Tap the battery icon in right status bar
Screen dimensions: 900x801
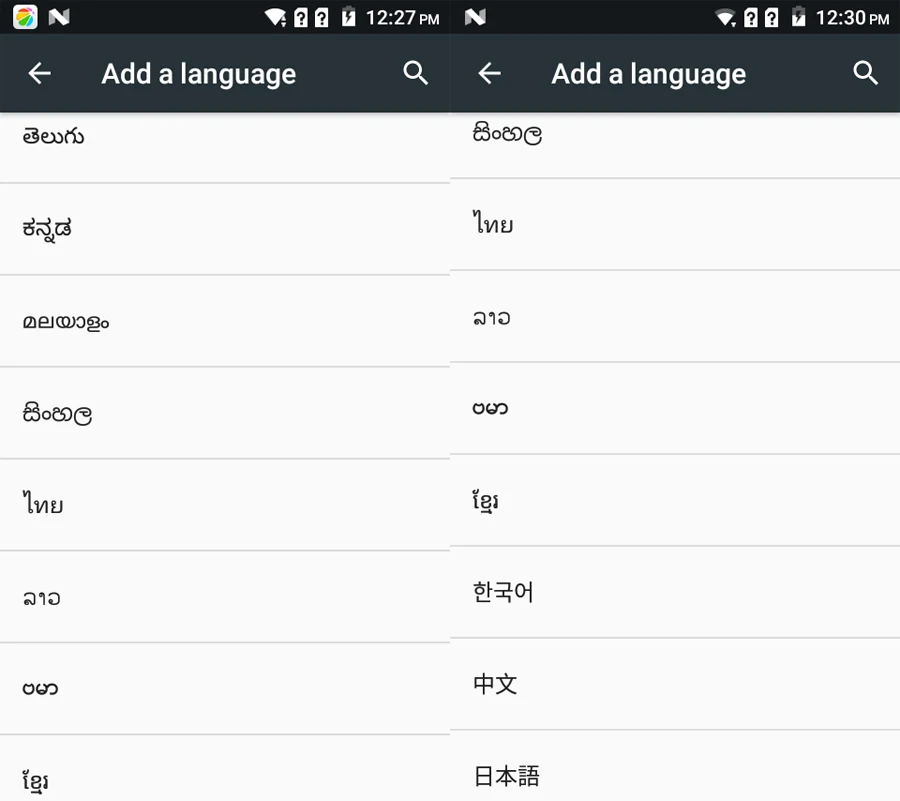point(798,17)
